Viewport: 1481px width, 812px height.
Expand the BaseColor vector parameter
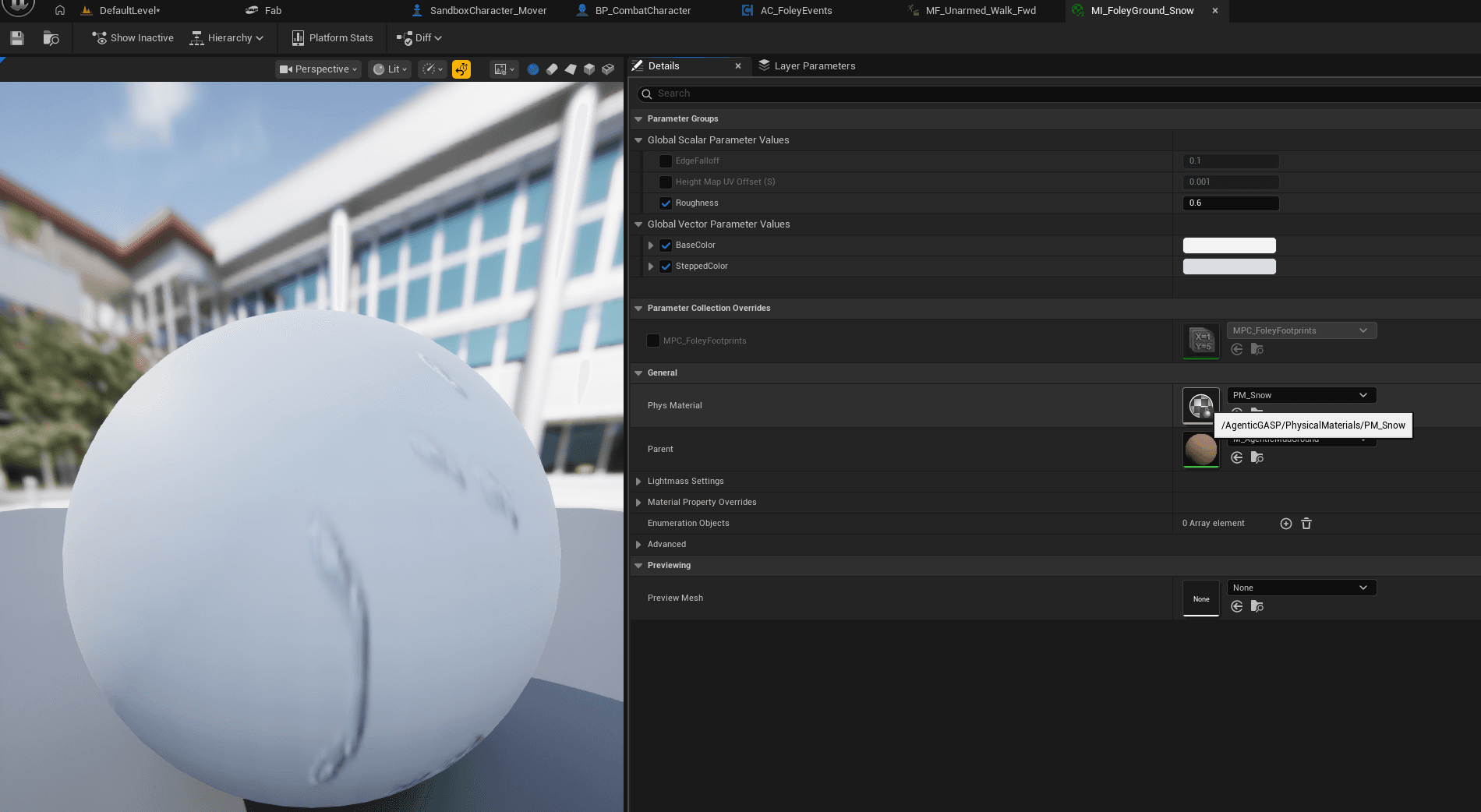pos(651,245)
